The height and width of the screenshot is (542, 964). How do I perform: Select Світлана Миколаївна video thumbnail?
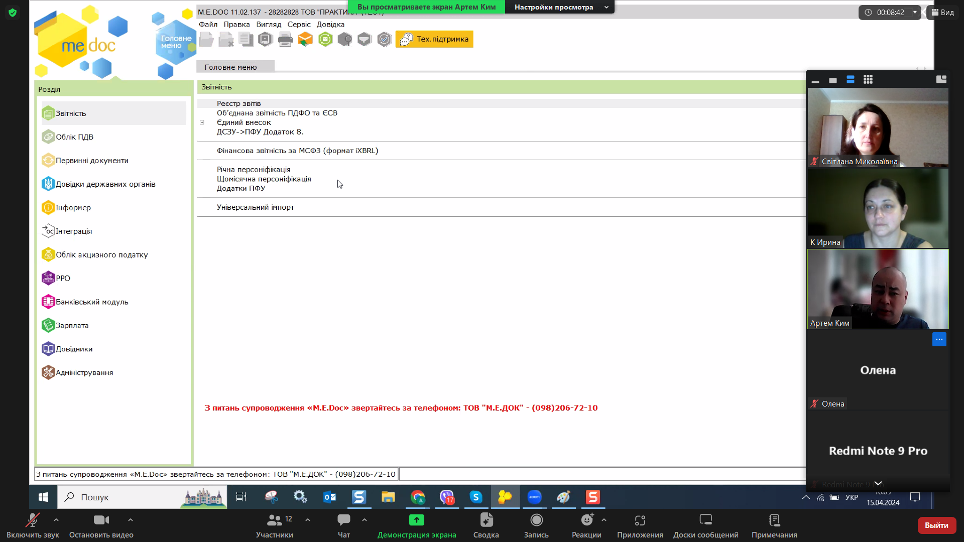tap(878, 127)
